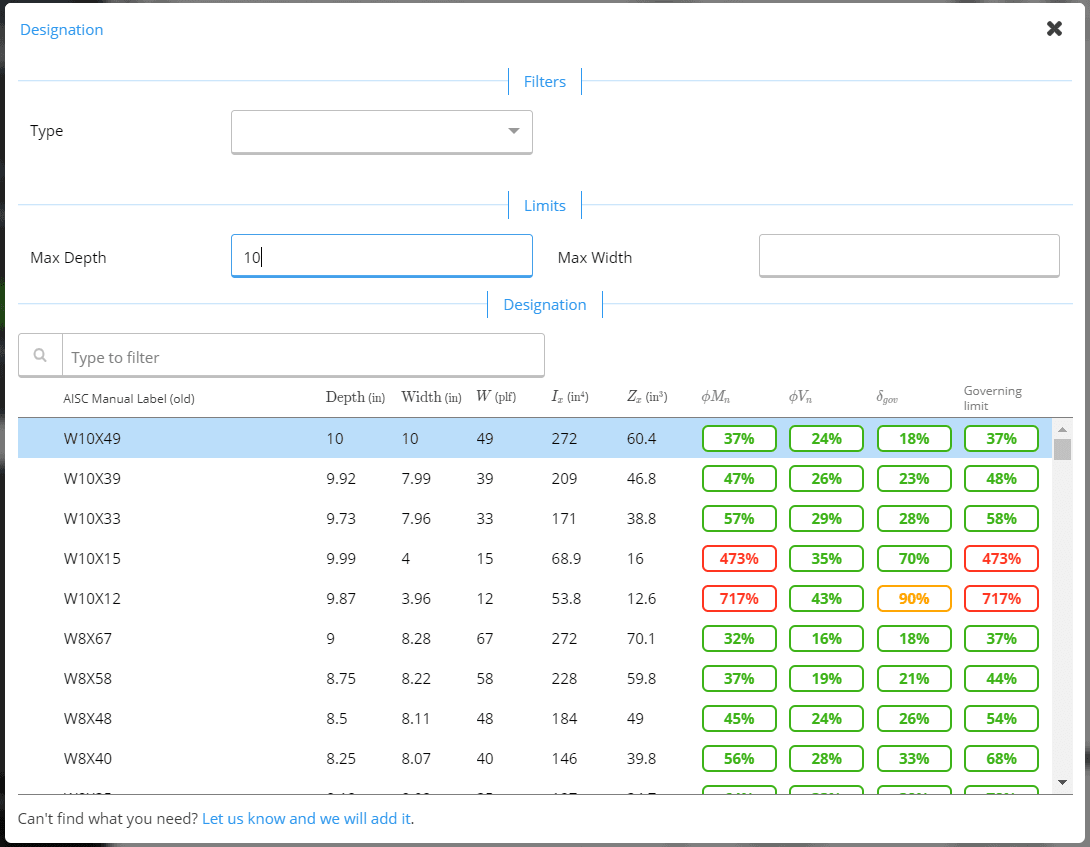Open the 'Let us know and we will add it' link
The width and height of the screenshot is (1090, 847).
[306, 818]
